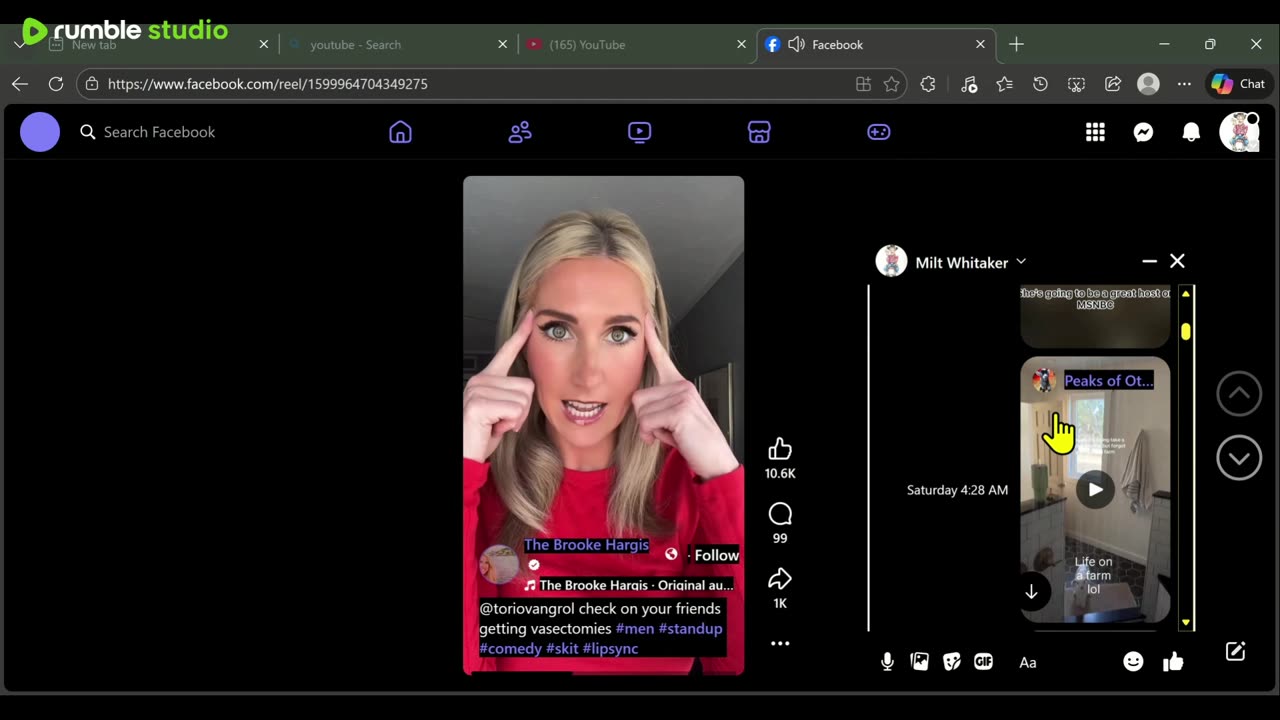The height and width of the screenshot is (720, 1280).
Task: Open the tab actions dropdown
Action: [x=19, y=44]
